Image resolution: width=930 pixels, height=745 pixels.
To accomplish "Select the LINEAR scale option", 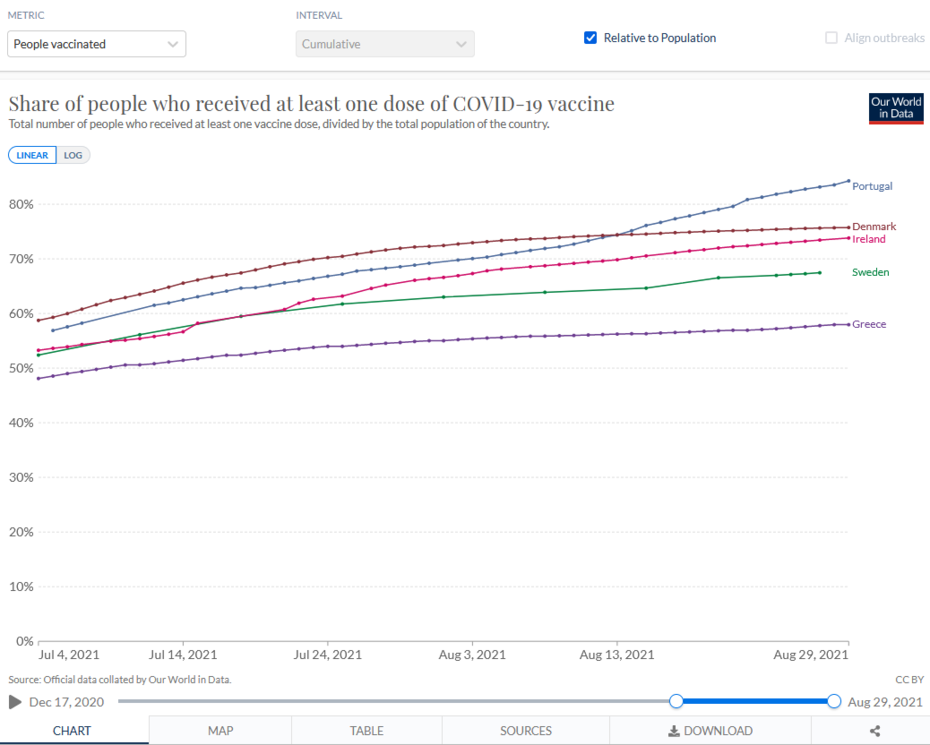I will (32, 156).
